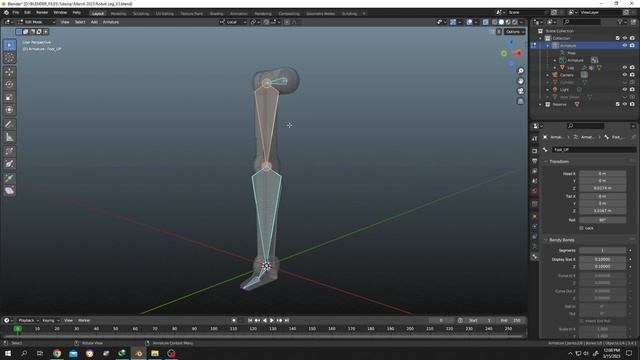This screenshot has height=360, width=640.
Task: Click the bone name field Foot_UP
Action: click(594, 150)
